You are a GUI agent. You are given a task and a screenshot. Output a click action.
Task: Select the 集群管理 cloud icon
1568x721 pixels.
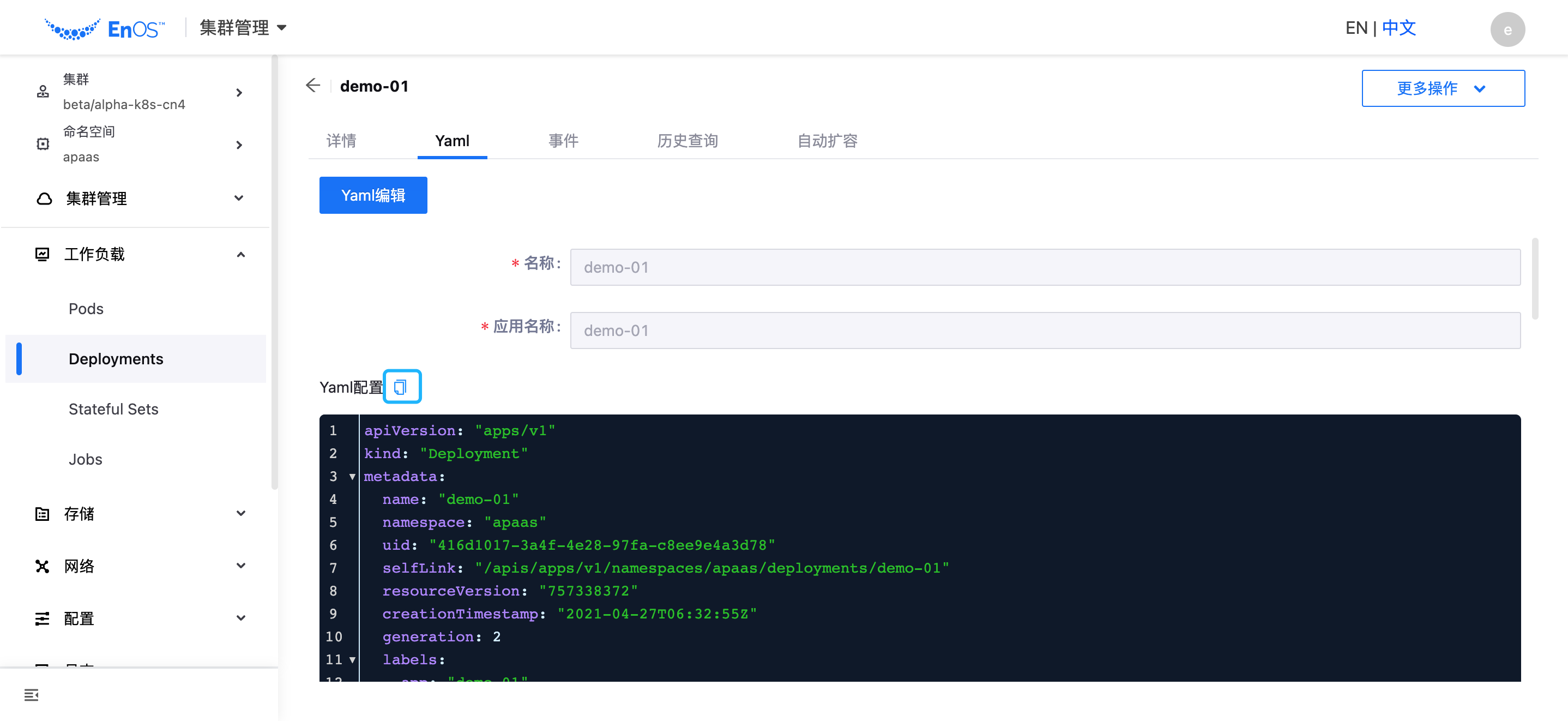click(x=43, y=198)
